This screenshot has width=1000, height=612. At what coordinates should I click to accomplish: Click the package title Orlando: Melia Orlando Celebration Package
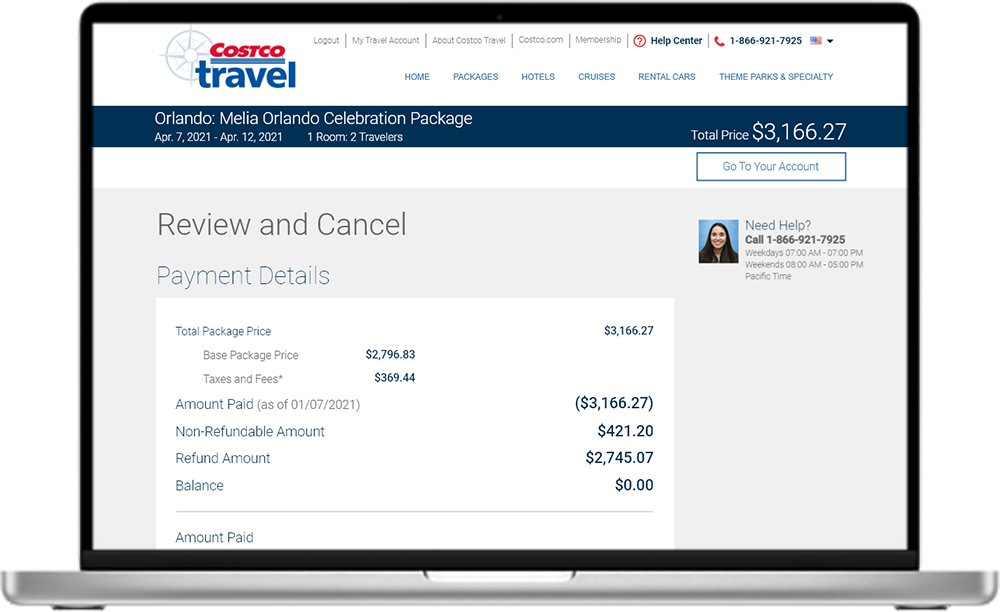point(313,119)
